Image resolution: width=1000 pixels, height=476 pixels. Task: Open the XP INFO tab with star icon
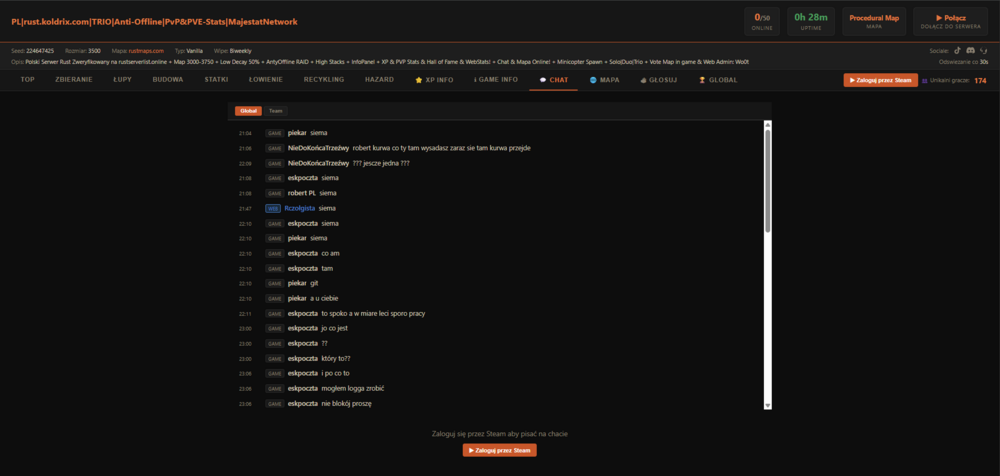click(435, 80)
